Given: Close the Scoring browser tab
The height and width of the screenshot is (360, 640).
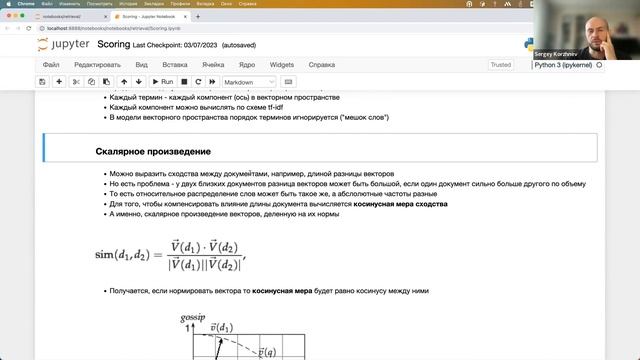Looking at the screenshot, I should pyautogui.click(x=185, y=17).
